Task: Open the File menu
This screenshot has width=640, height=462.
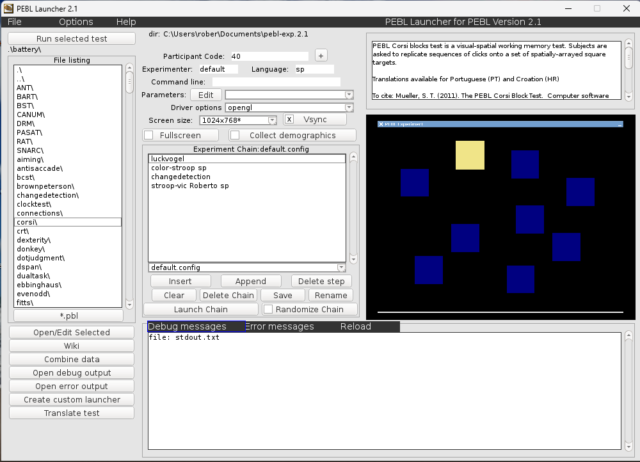Action: pyautogui.click(x=14, y=22)
